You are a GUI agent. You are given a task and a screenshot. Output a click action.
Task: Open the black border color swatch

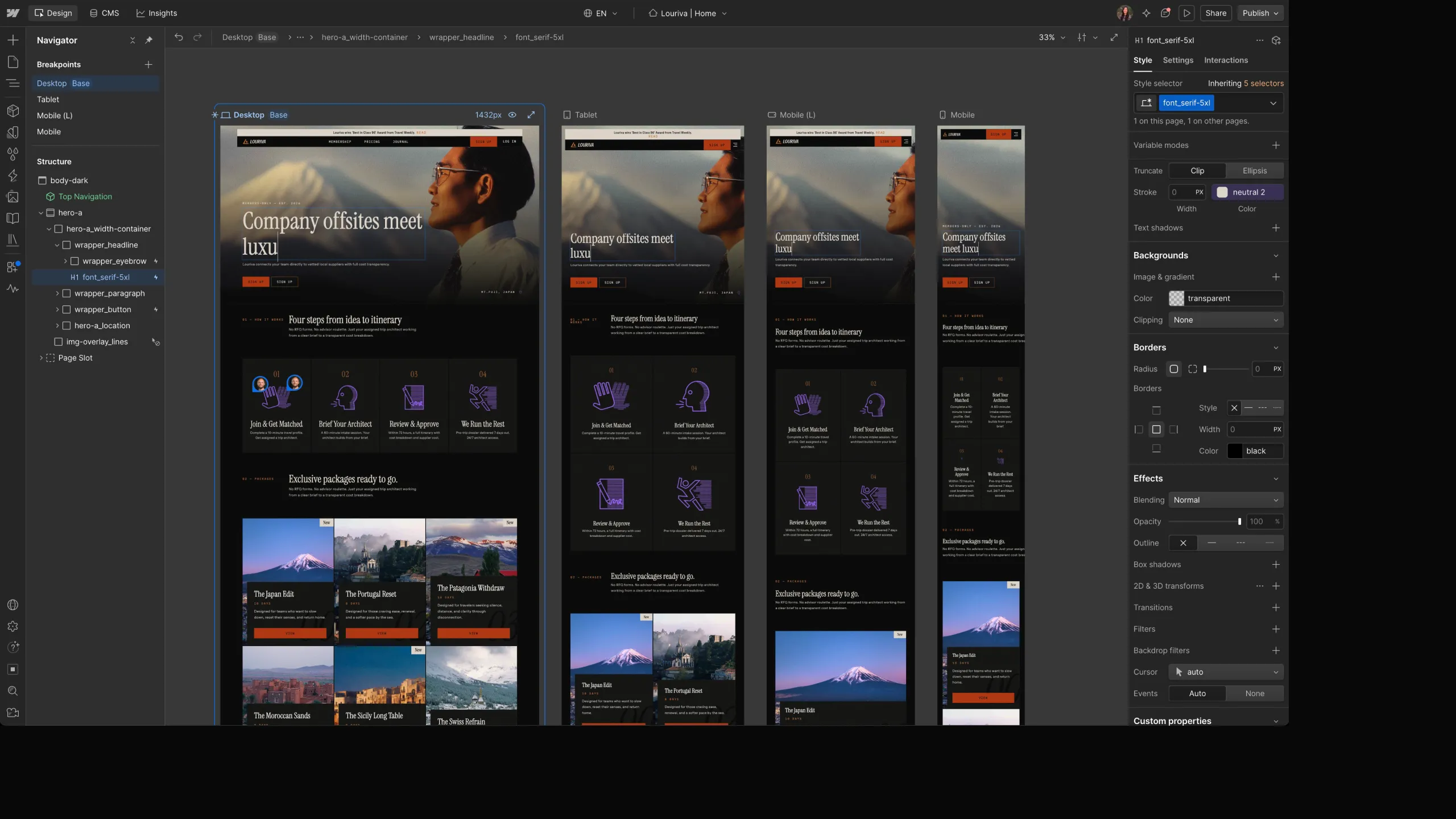coord(1235,451)
